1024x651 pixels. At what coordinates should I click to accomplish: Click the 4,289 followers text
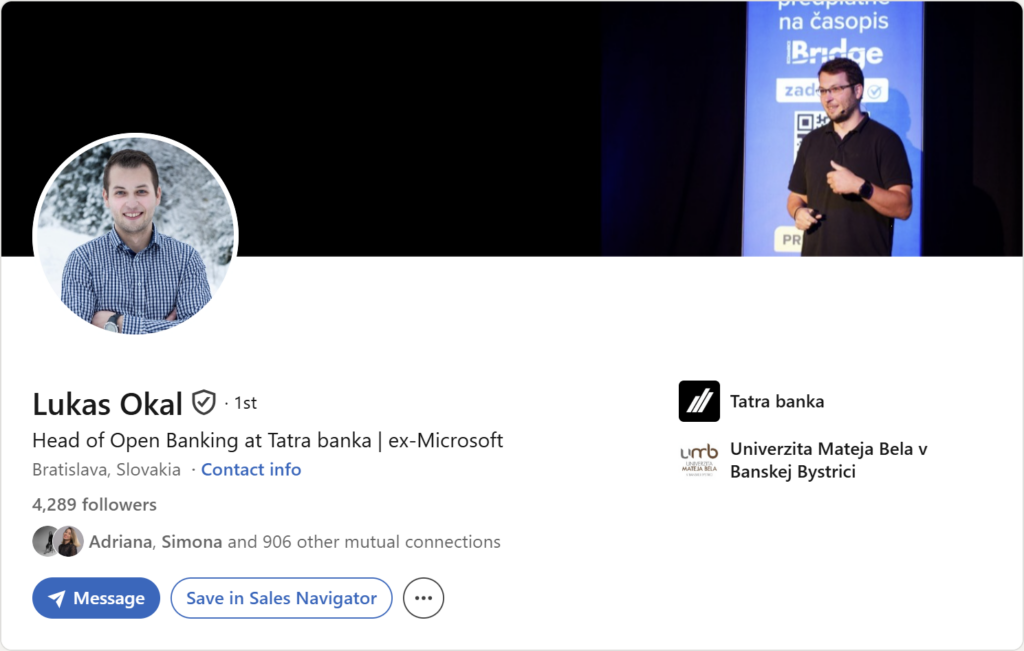tap(94, 505)
